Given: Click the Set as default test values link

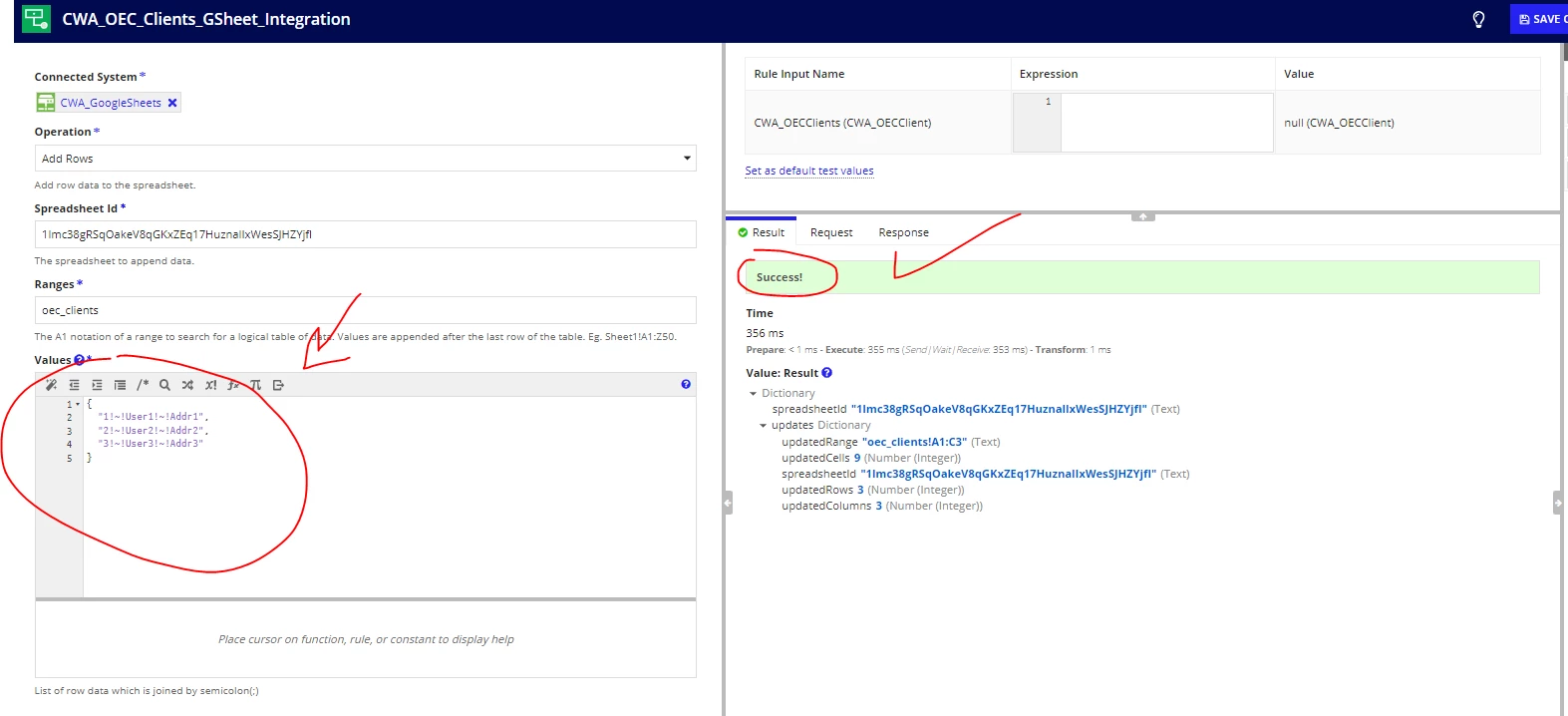Looking at the screenshot, I should (x=809, y=171).
